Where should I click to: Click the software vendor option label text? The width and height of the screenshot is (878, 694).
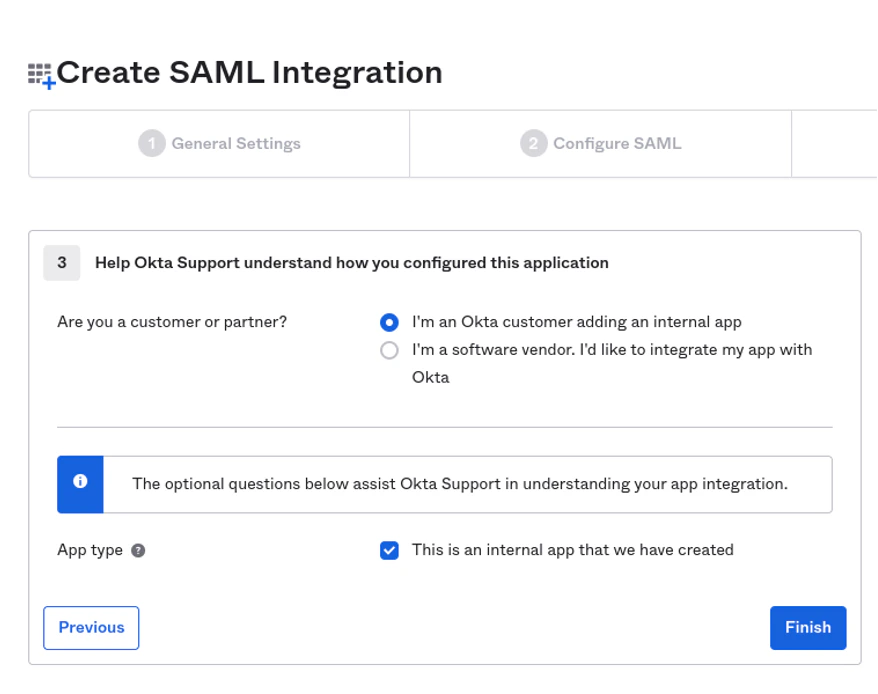tap(612, 364)
